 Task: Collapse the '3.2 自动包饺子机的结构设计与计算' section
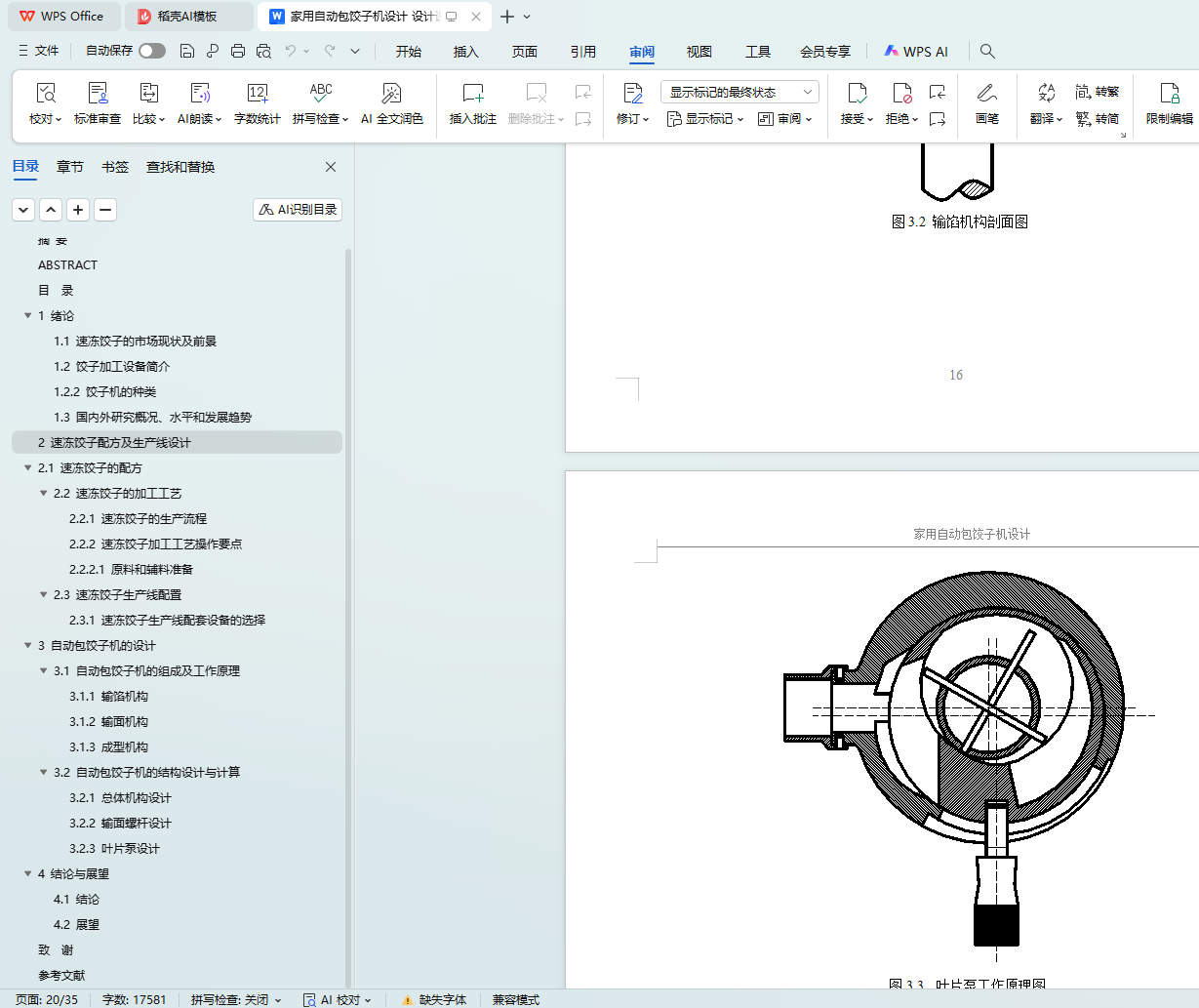click(44, 773)
